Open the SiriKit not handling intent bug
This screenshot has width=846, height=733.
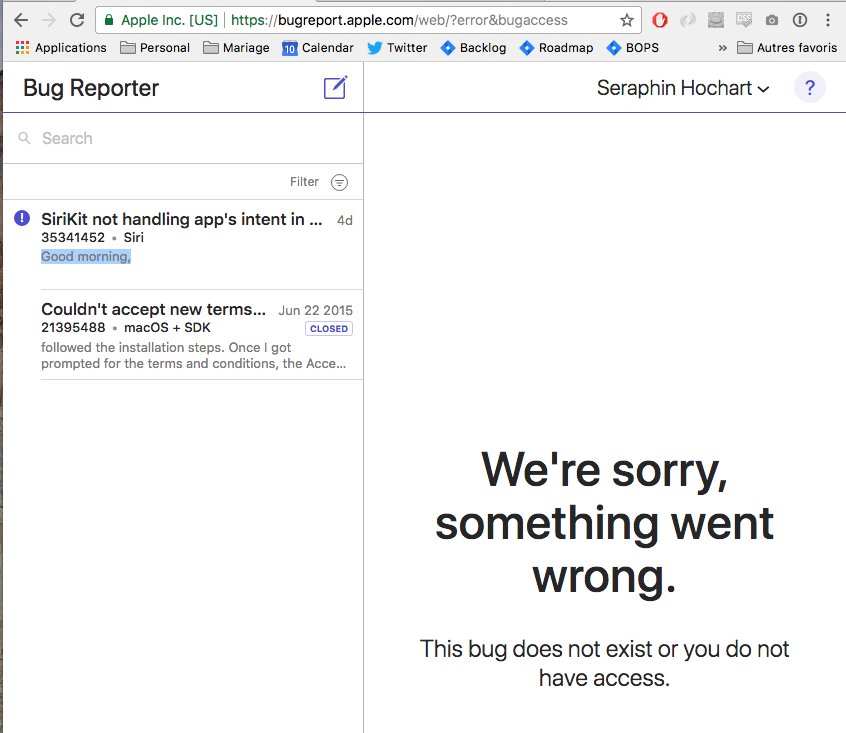tap(183, 244)
